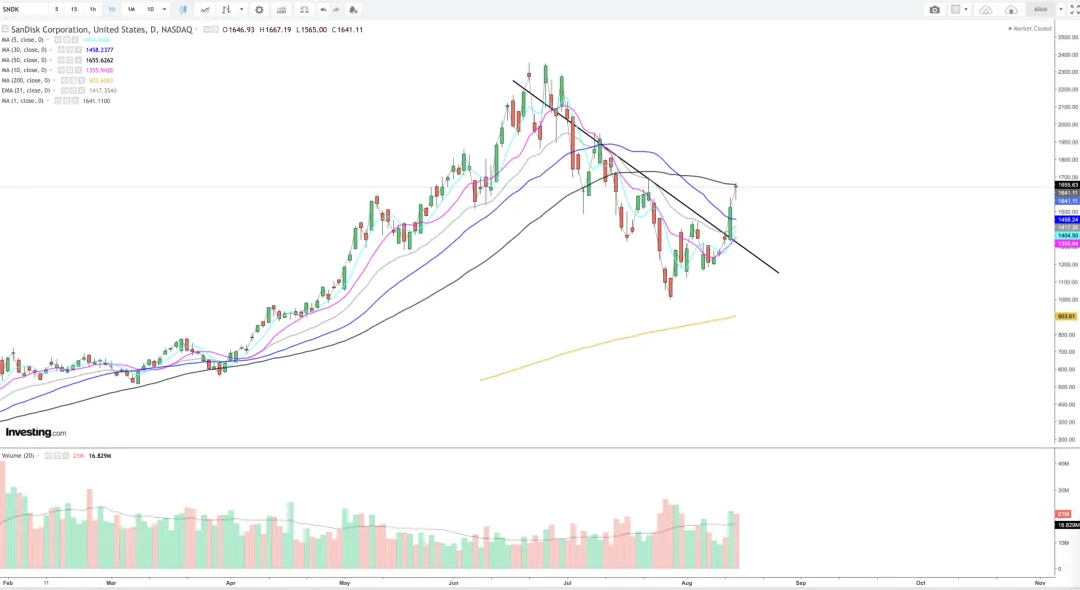This screenshot has height=590, width=1080.
Task: Click the MA (10, close, 0) label
Action: (x=24, y=70)
